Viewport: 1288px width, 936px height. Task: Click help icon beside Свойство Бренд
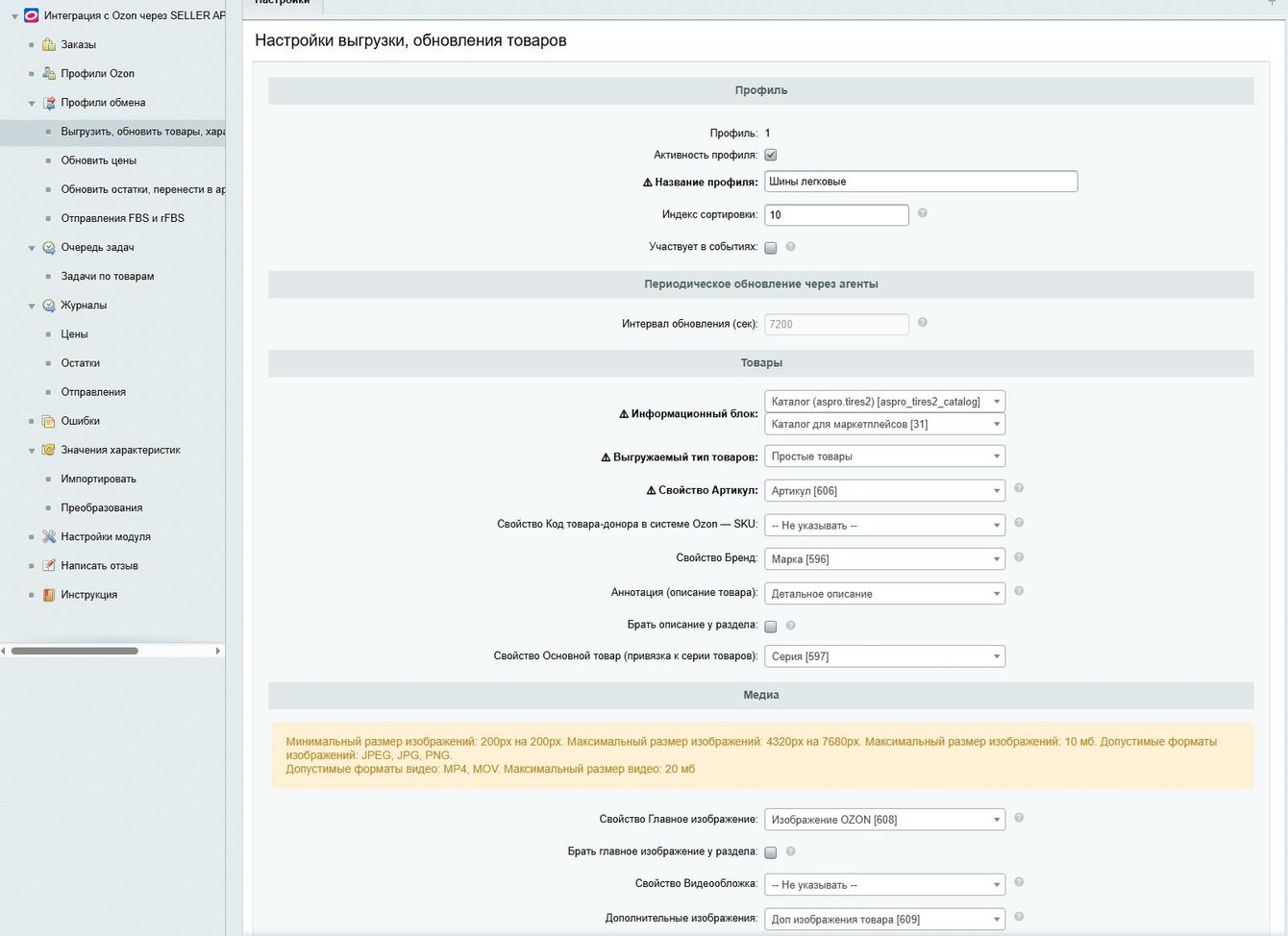1019,557
